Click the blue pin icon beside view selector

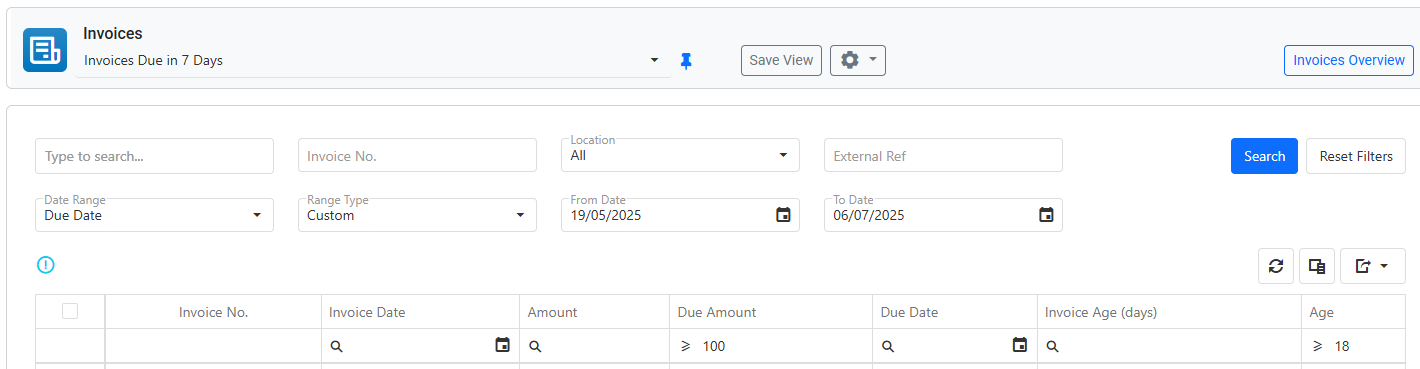coord(686,61)
